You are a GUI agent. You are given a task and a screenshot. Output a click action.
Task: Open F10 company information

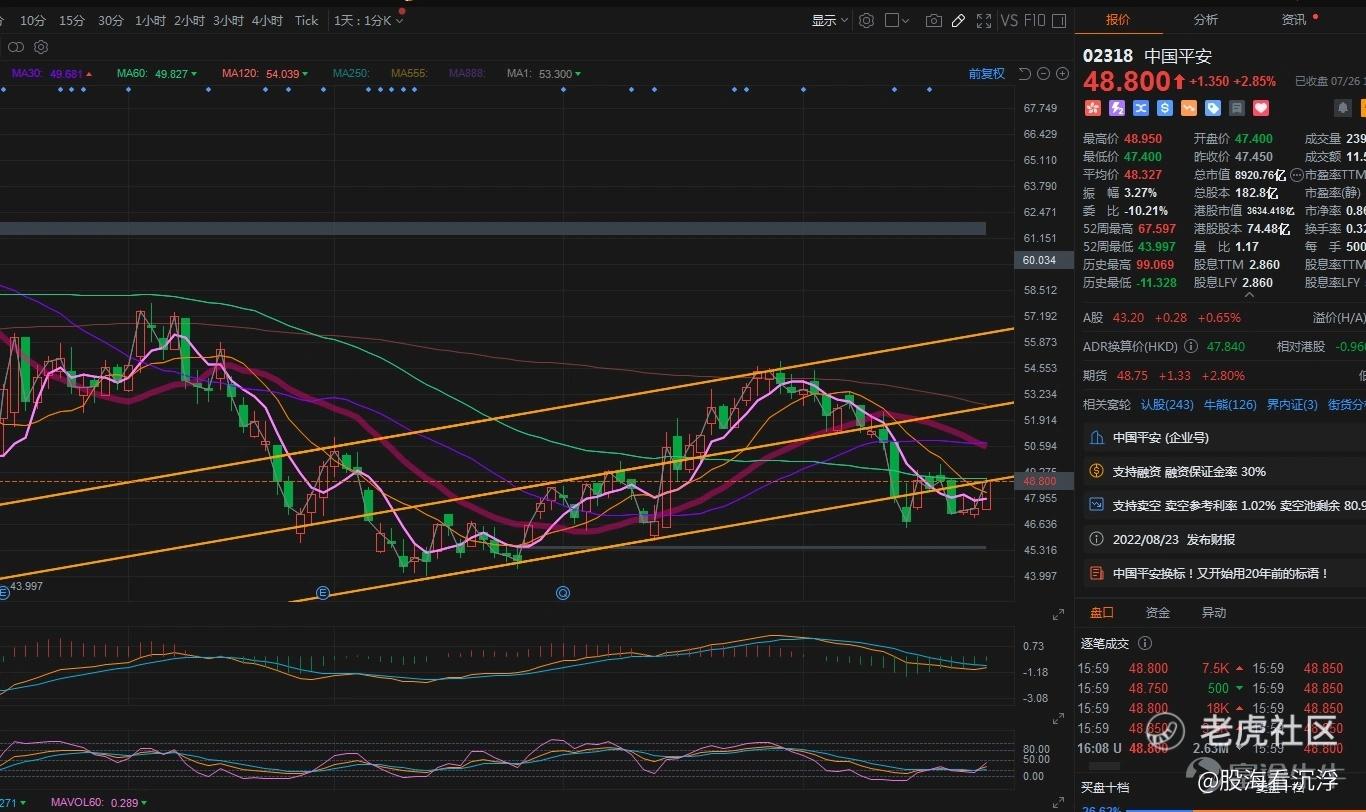point(1035,20)
